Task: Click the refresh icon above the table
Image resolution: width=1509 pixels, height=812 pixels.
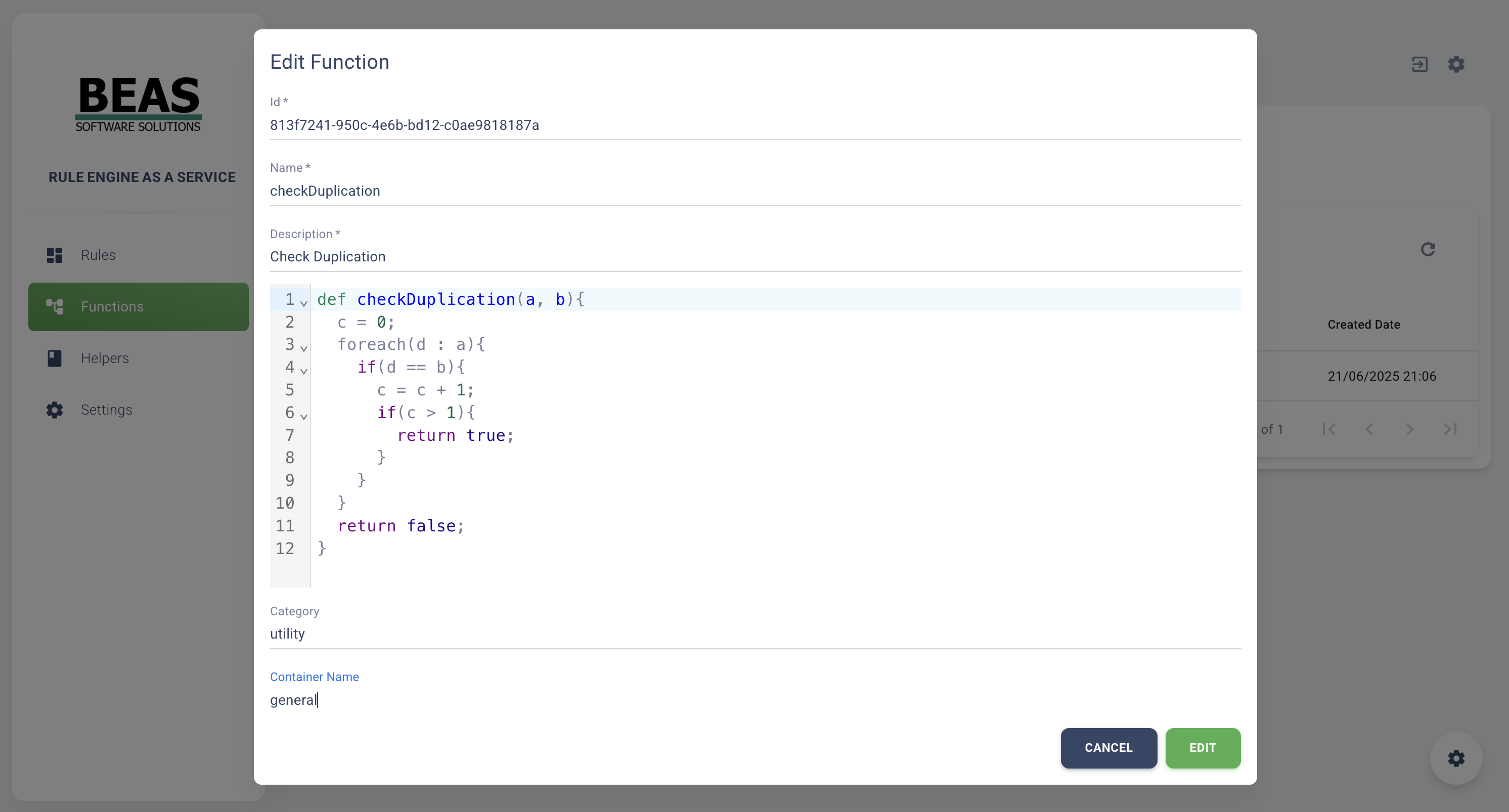Action: pyautogui.click(x=1428, y=250)
